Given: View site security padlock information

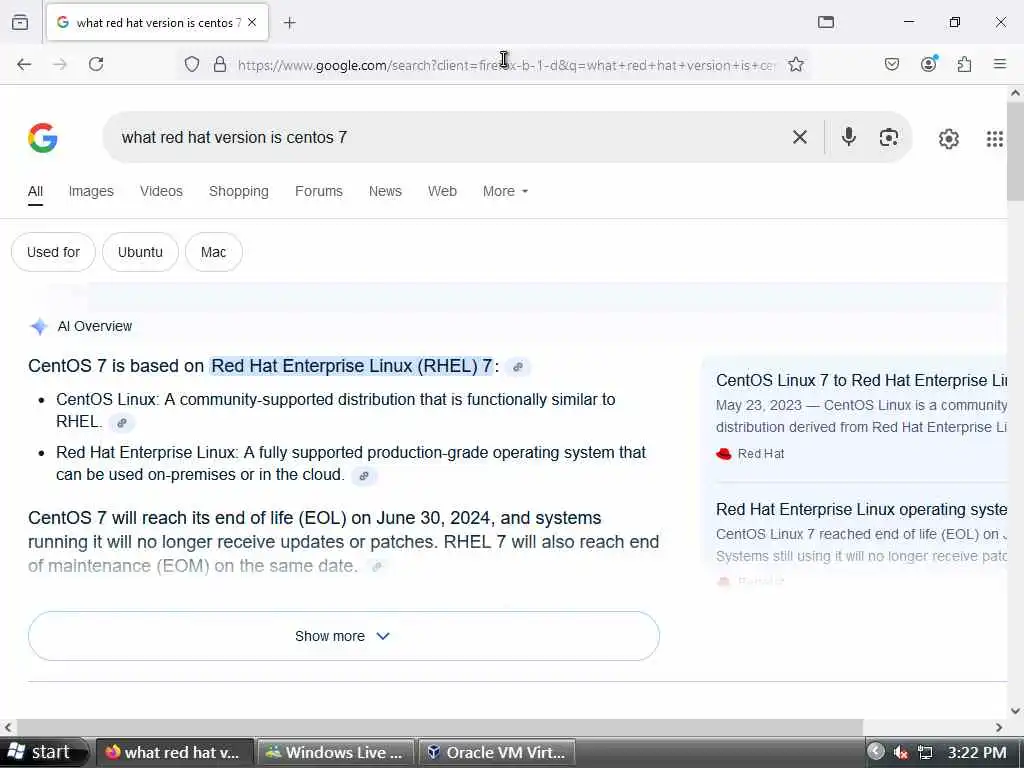Looking at the screenshot, I should (x=220, y=64).
